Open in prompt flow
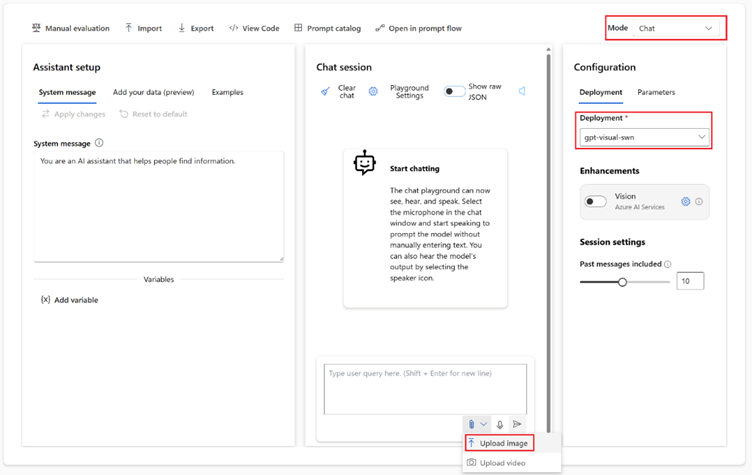The height and width of the screenshot is (475, 752). tap(419, 28)
